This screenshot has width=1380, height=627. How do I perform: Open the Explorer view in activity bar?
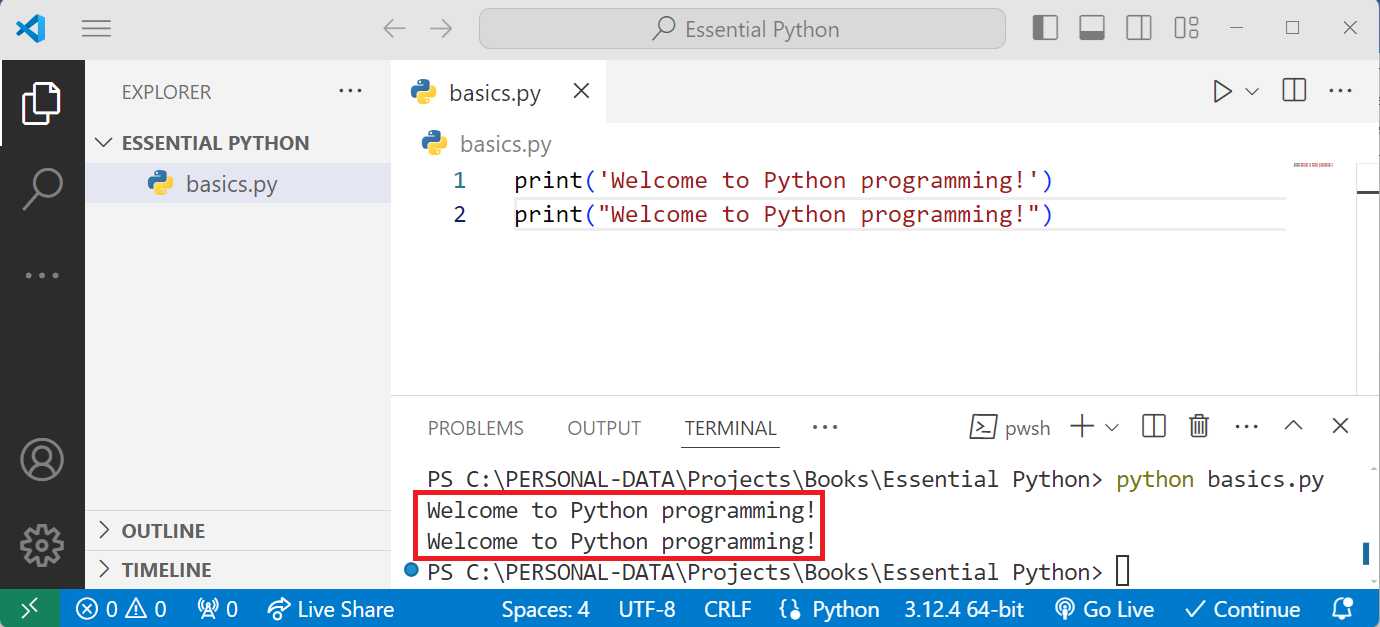pyautogui.click(x=41, y=103)
